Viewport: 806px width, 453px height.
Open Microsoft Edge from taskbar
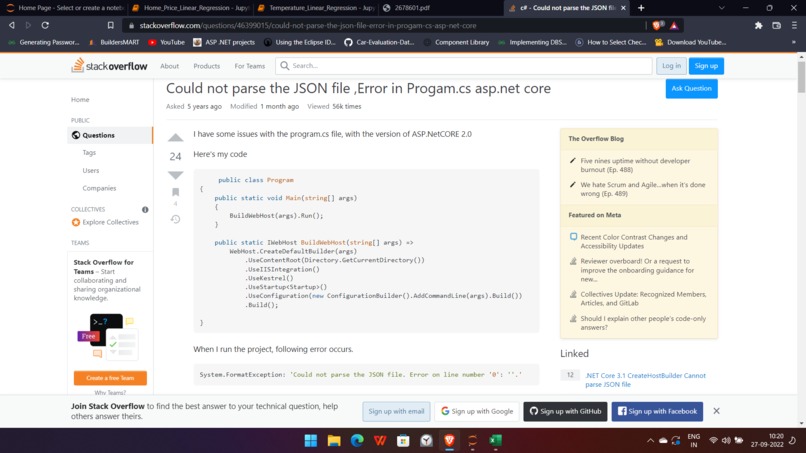(357, 441)
